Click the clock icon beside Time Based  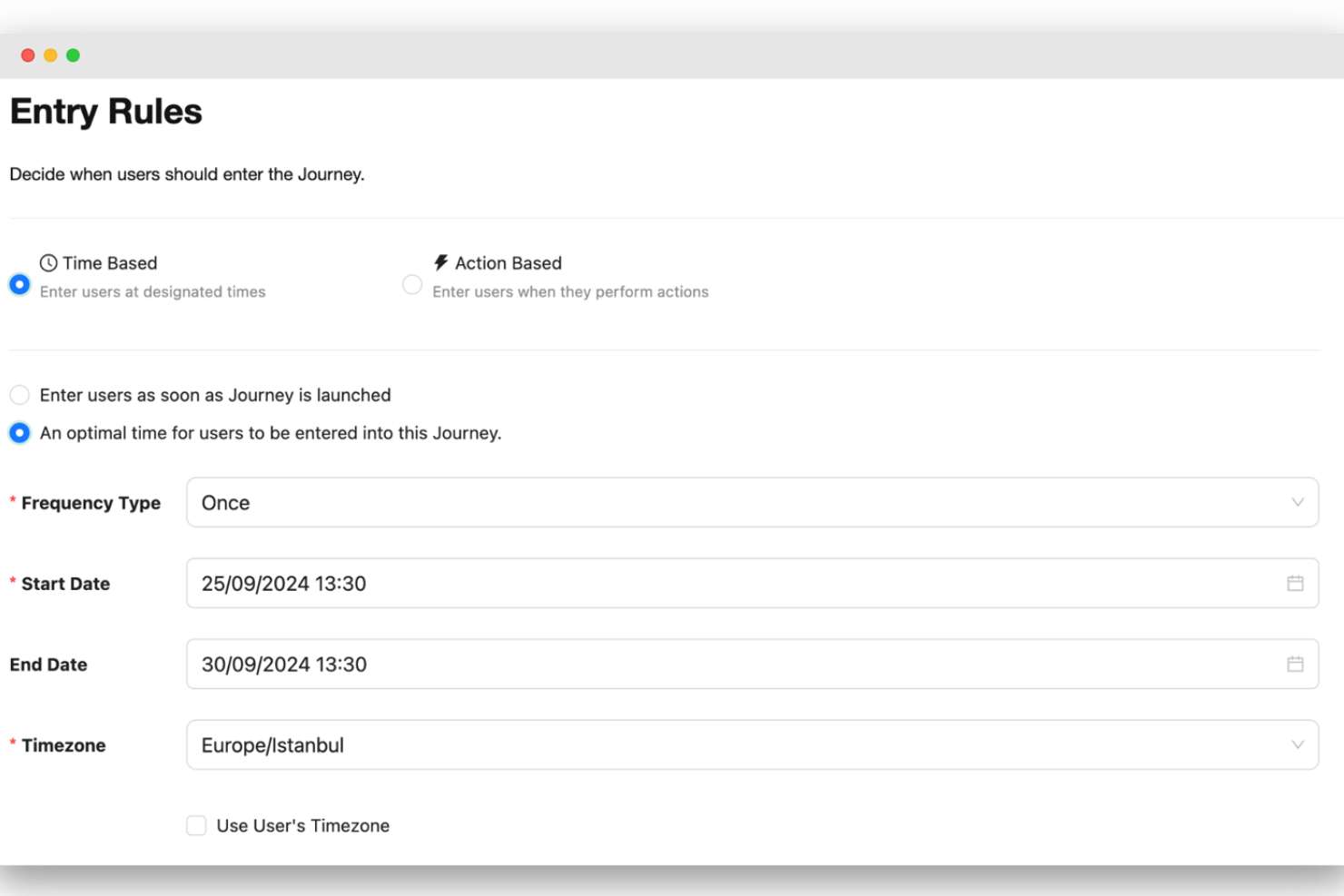[47, 263]
